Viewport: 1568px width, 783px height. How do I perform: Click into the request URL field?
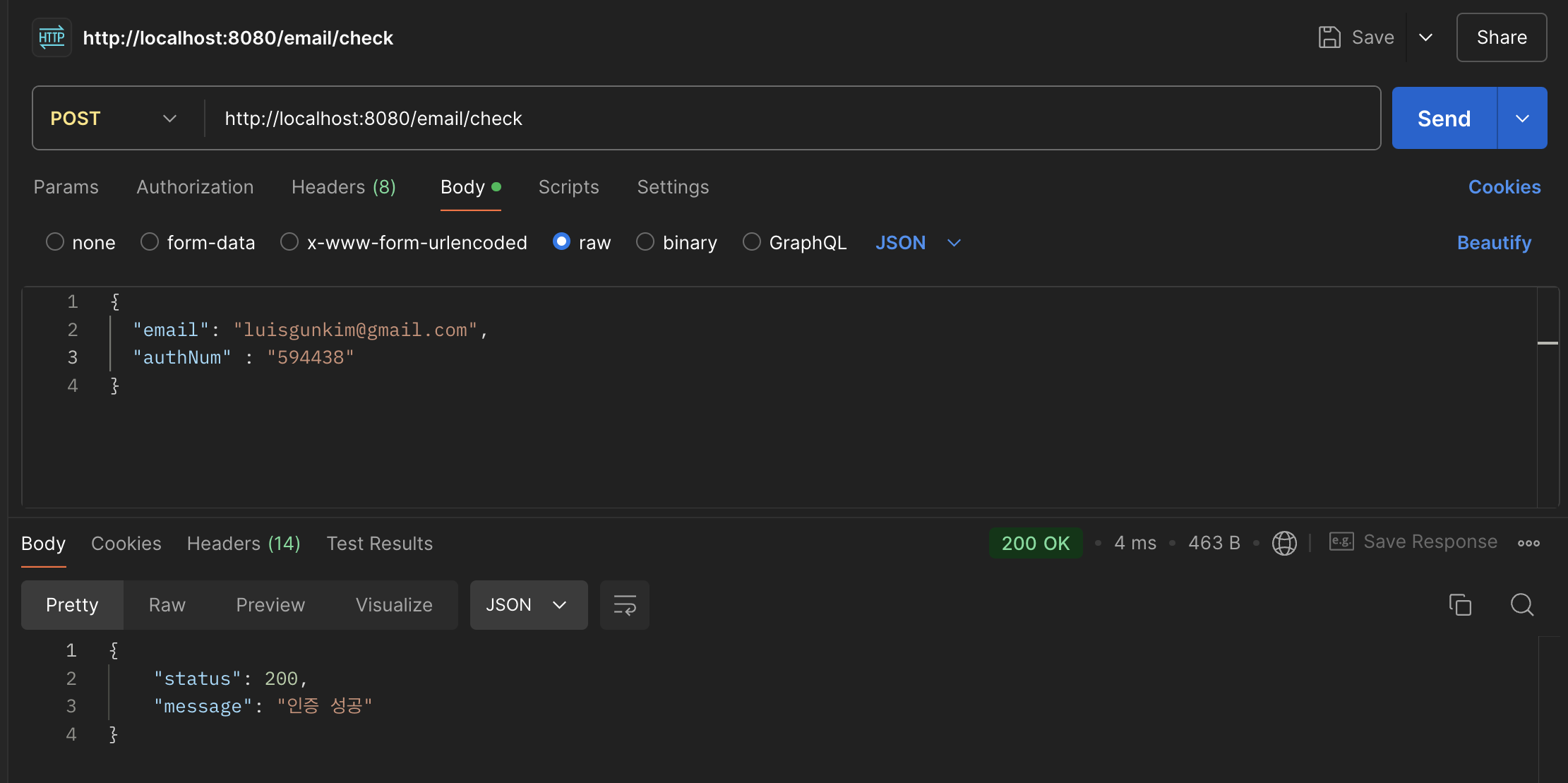point(777,119)
